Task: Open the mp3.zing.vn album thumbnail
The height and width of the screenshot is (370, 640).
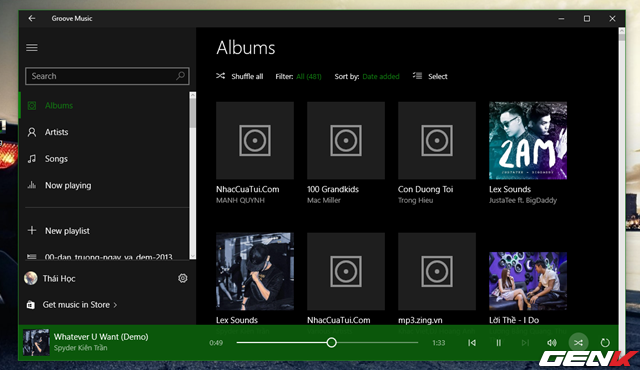Action: pos(437,271)
